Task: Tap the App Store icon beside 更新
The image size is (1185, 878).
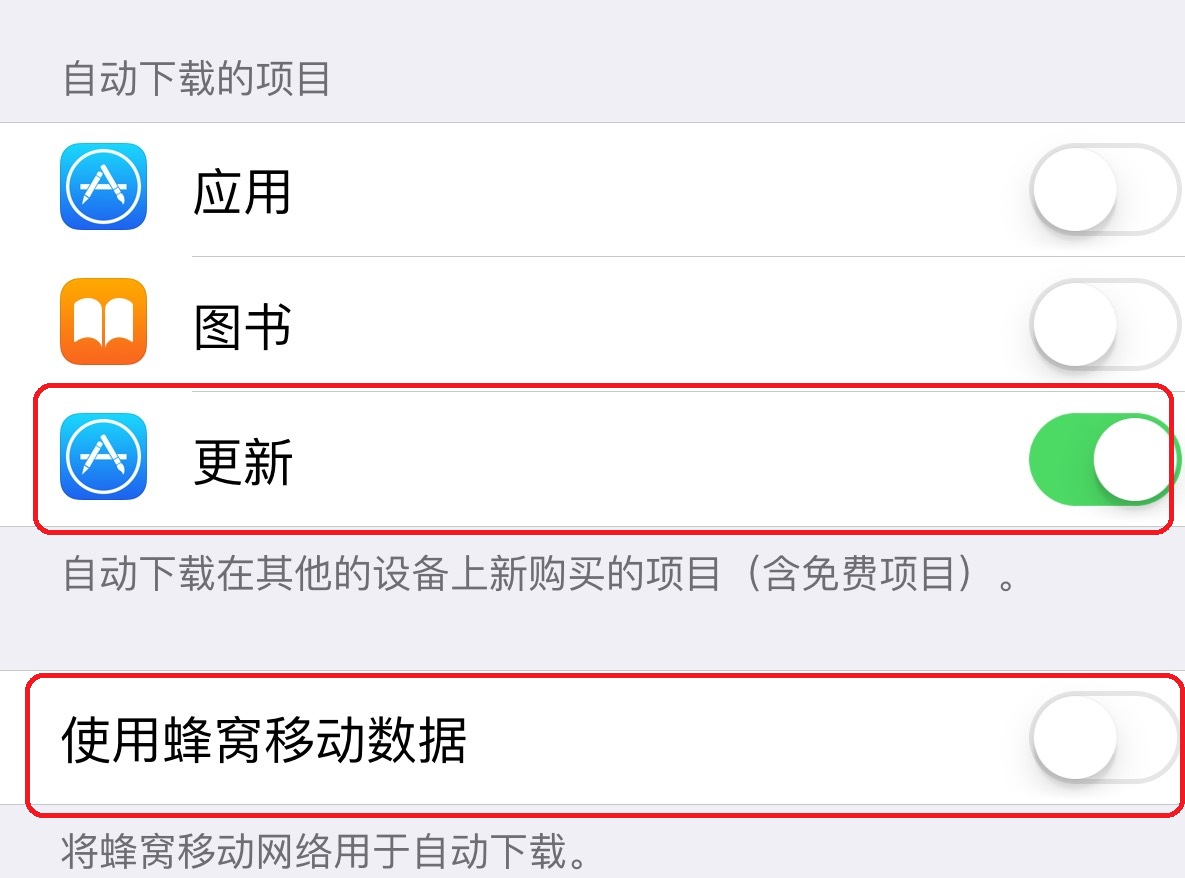Action: pyautogui.click(x=104, y=456)
